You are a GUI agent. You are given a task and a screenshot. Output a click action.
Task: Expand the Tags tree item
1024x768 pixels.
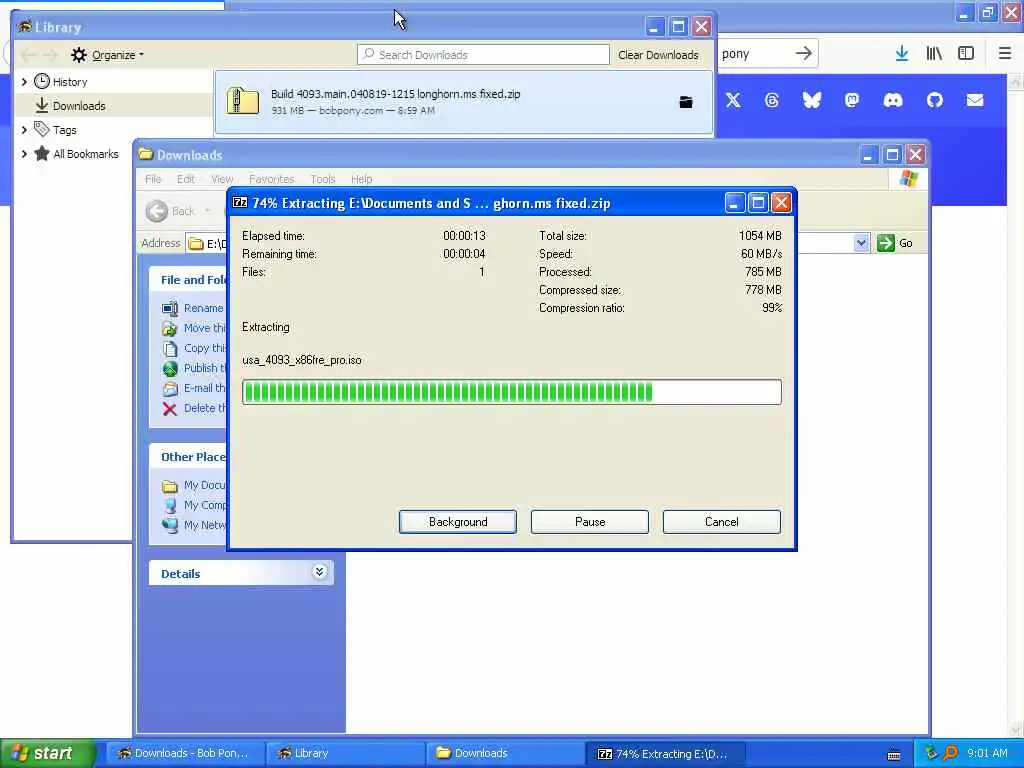click(x=24, y=130)
